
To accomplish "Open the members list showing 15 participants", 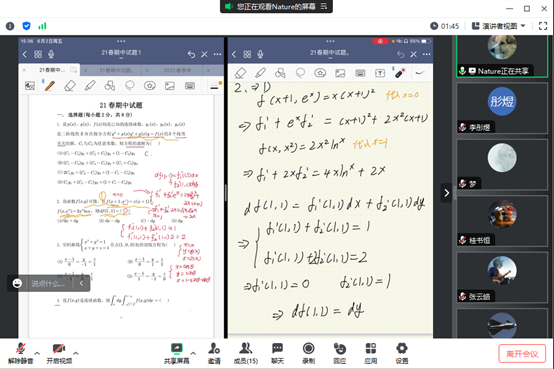I will click(x=246, y=353).
